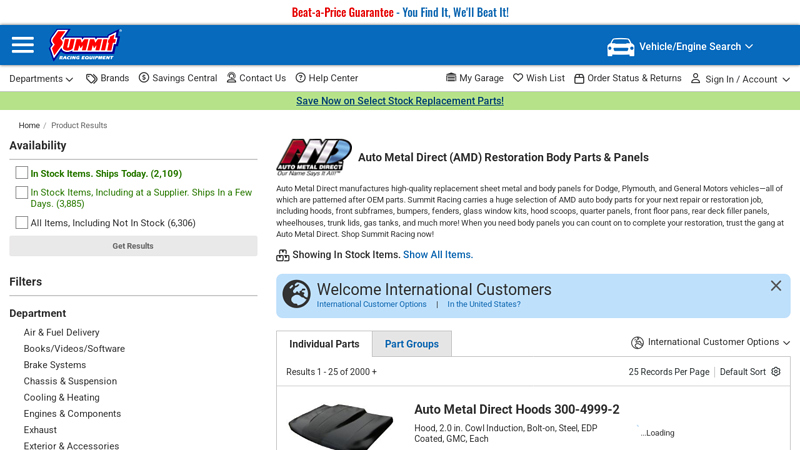The height and width of the screenshot is (450, 800).
Task: Click Results 1 - 25 of 2000+ text
Action: 332,372
